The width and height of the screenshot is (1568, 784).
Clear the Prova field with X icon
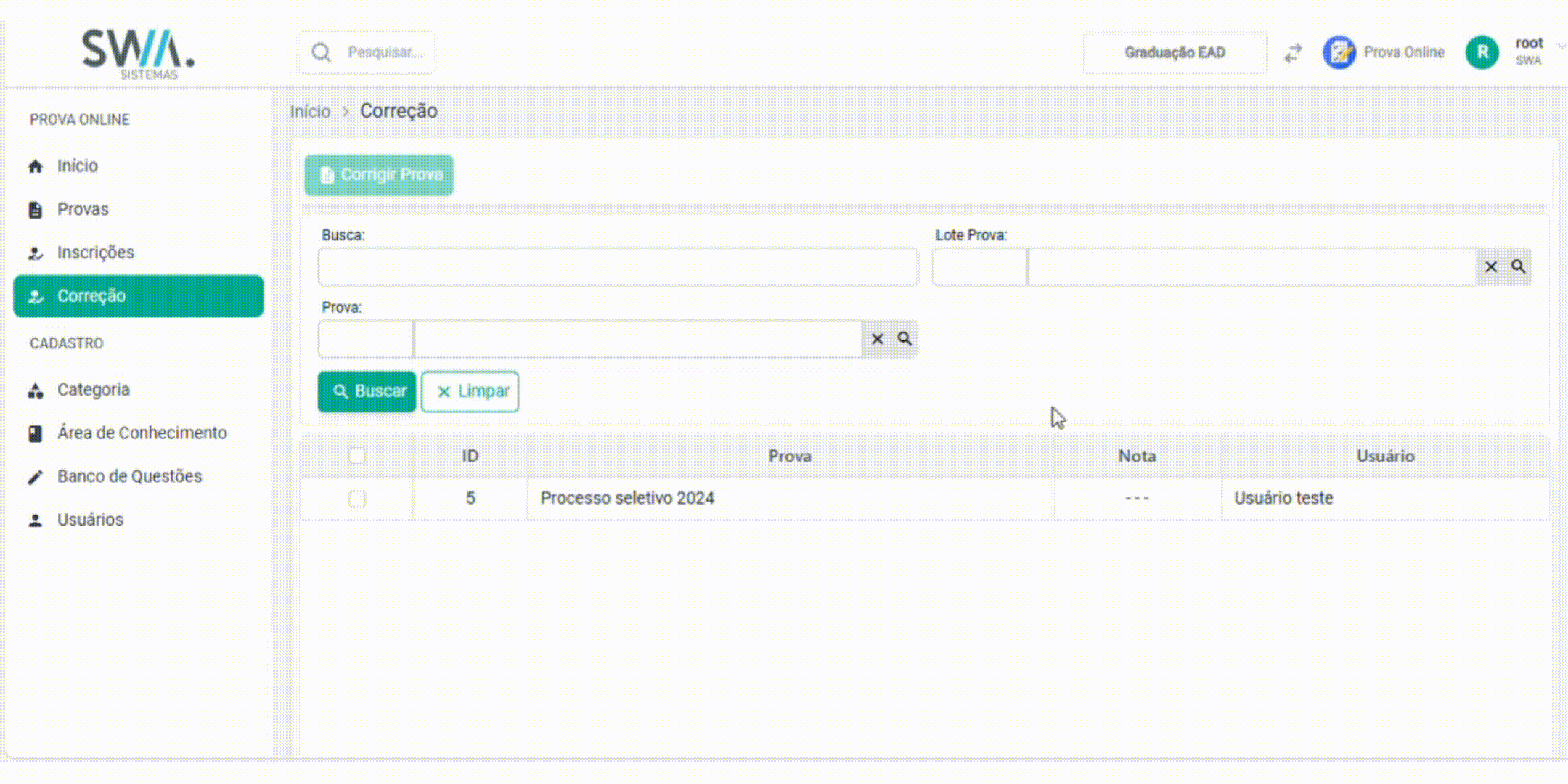click(x=877, y=339)
